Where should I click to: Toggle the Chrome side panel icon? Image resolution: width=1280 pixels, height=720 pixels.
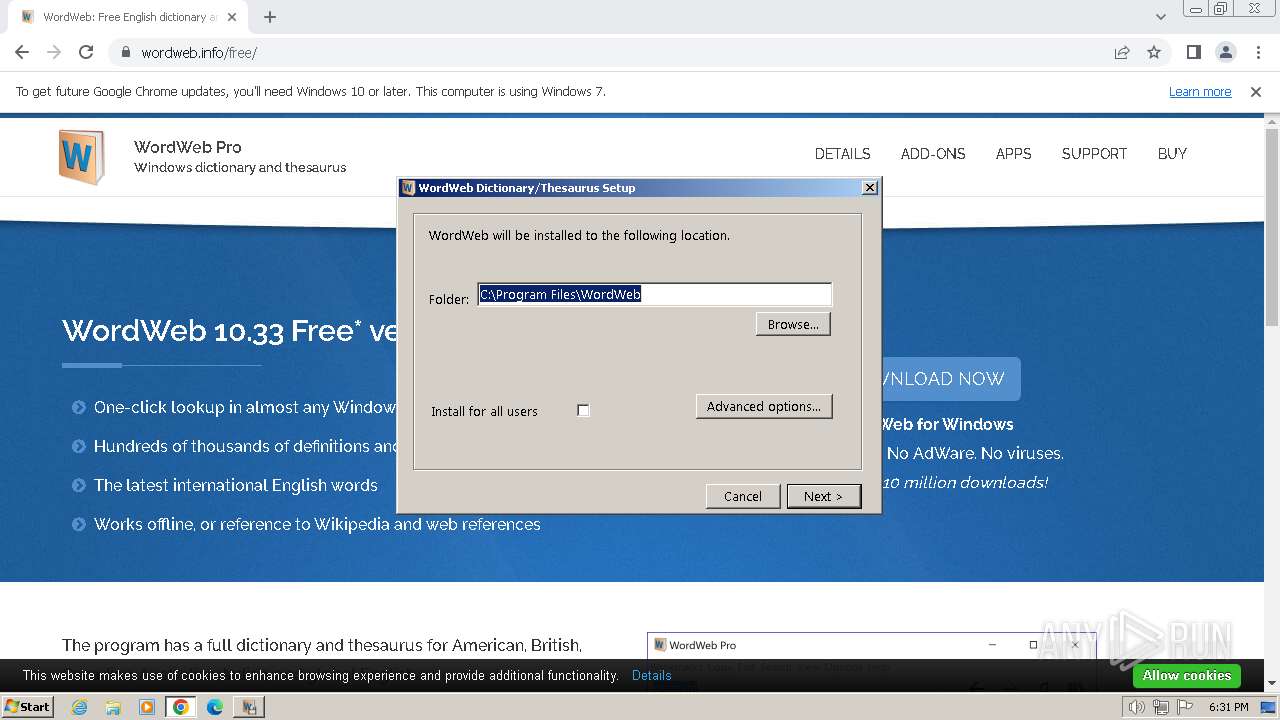point(1193,52)
